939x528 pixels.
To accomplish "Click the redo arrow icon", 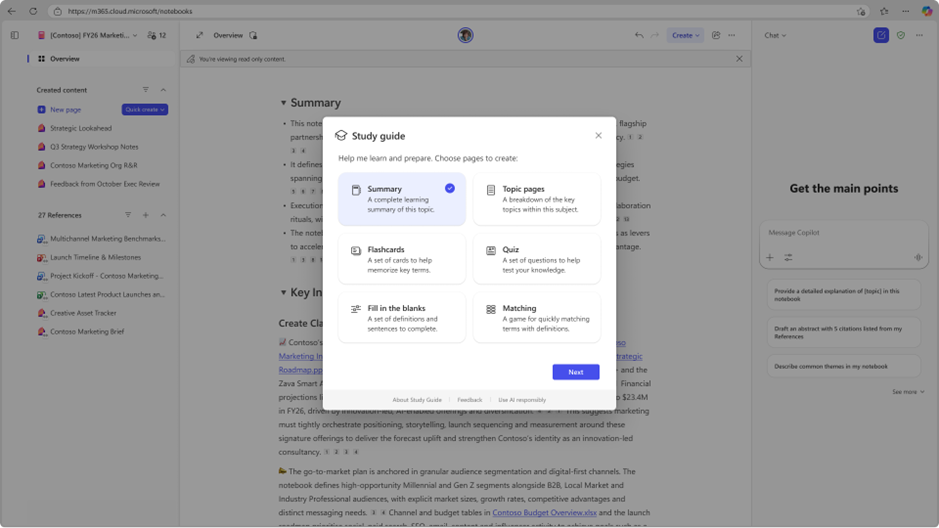I will click(655, 35).
